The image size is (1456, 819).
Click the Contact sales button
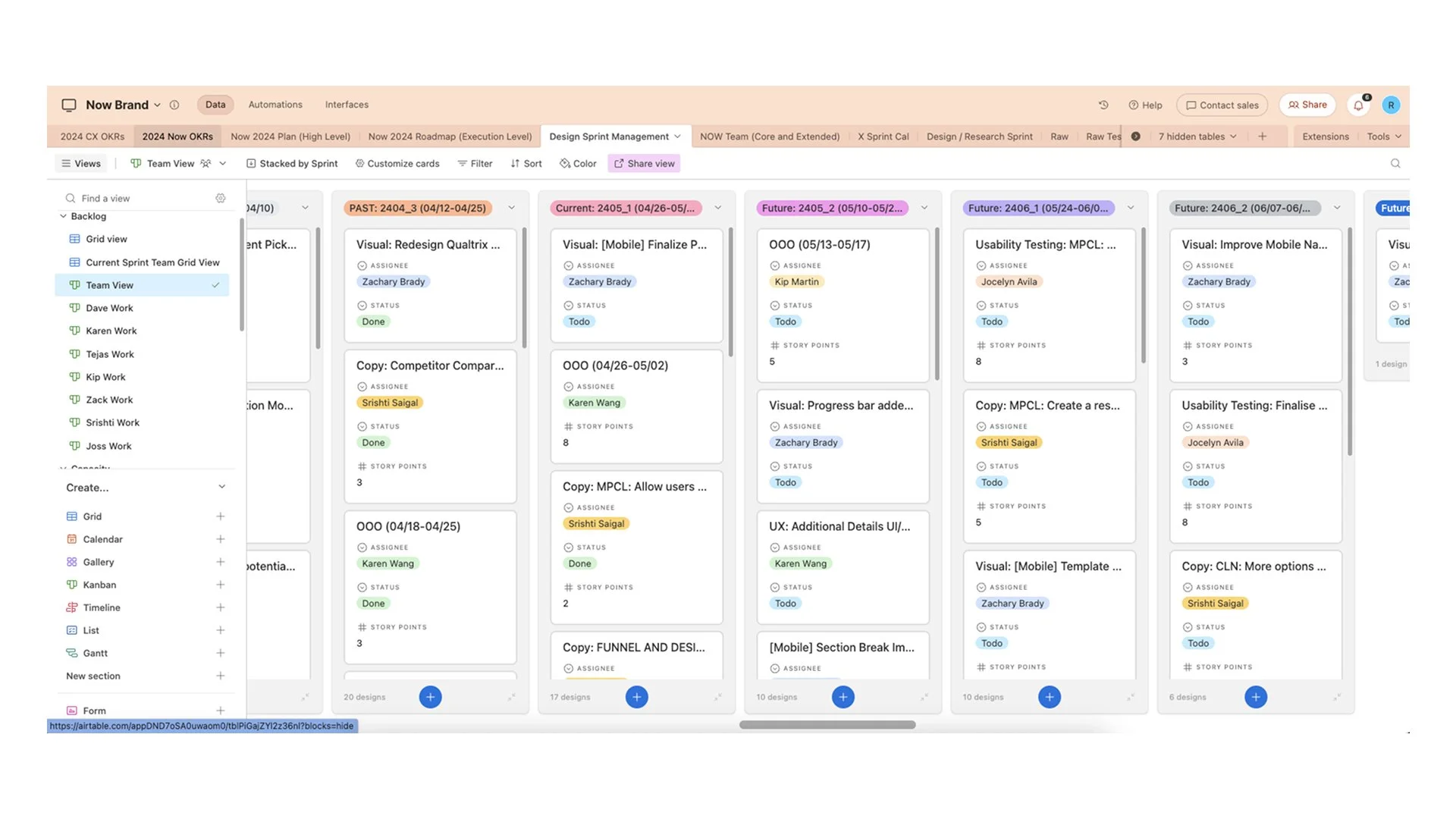(x=1222, y=105)
